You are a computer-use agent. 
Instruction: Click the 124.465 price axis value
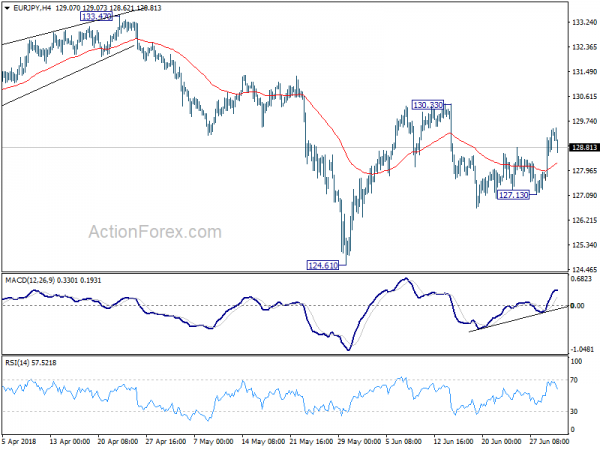pos(584,270)
